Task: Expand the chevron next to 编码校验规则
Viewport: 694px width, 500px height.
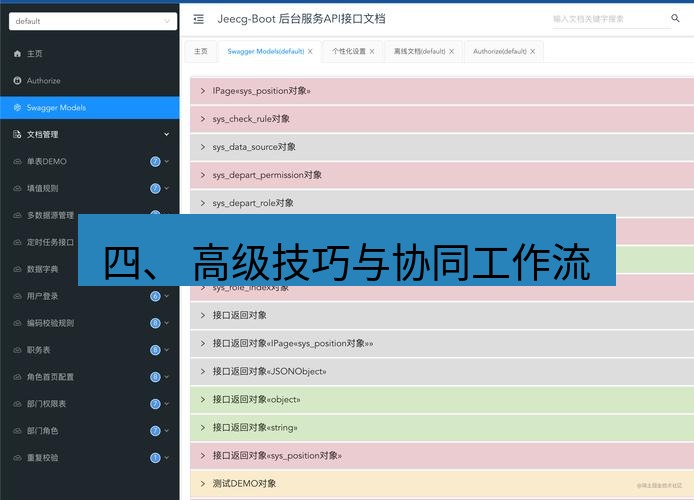Action: point(167,323)
